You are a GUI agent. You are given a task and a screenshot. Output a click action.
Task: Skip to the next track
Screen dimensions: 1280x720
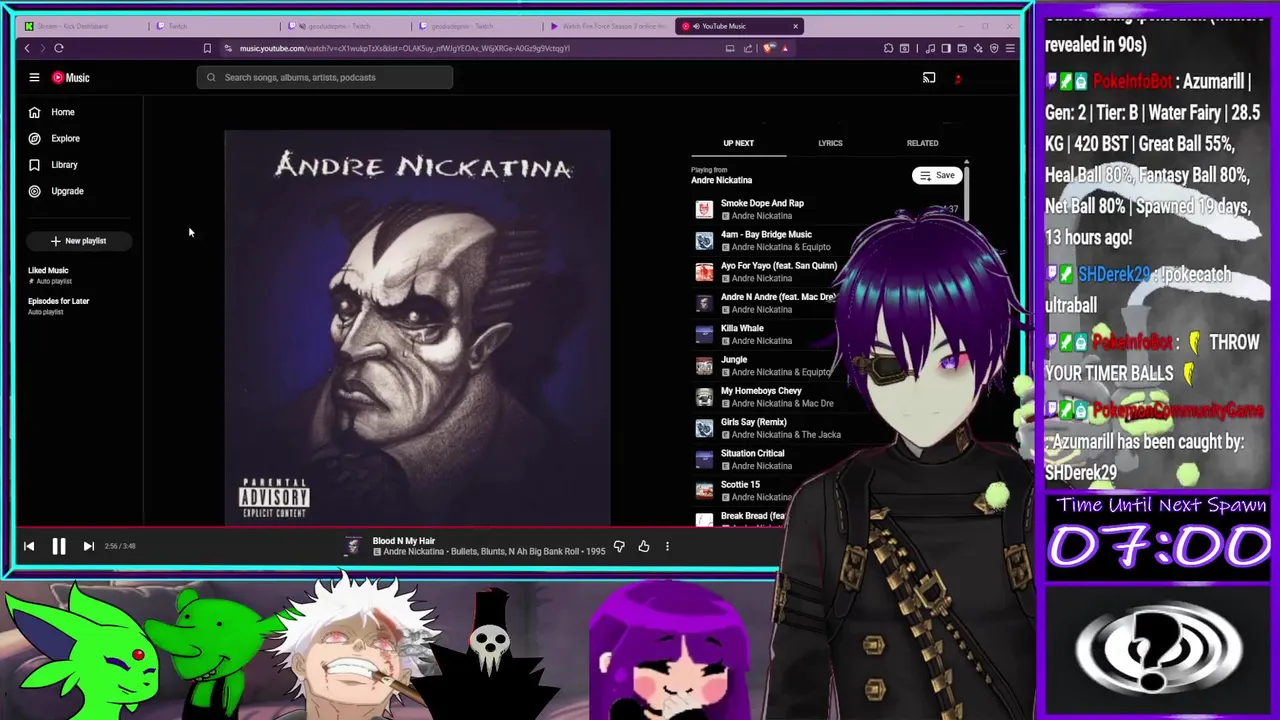click(88, 546)
